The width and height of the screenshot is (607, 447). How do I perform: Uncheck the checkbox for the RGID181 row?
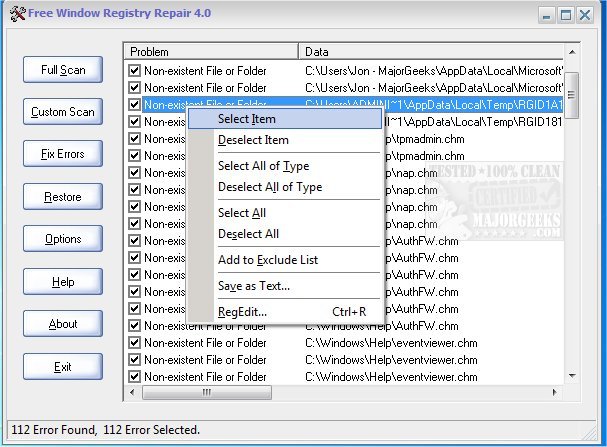134,122
